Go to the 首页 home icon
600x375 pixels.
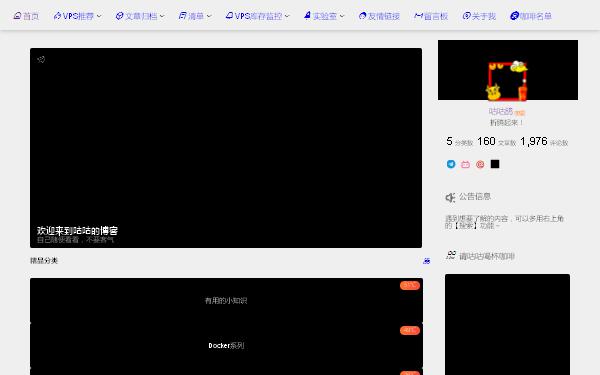17,16
